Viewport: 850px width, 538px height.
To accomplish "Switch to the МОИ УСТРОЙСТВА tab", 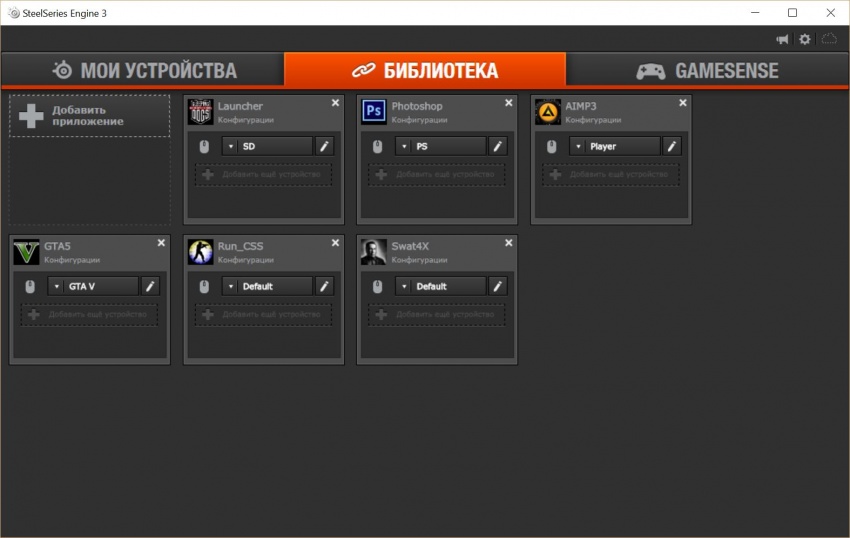I will tap(143, 70).
